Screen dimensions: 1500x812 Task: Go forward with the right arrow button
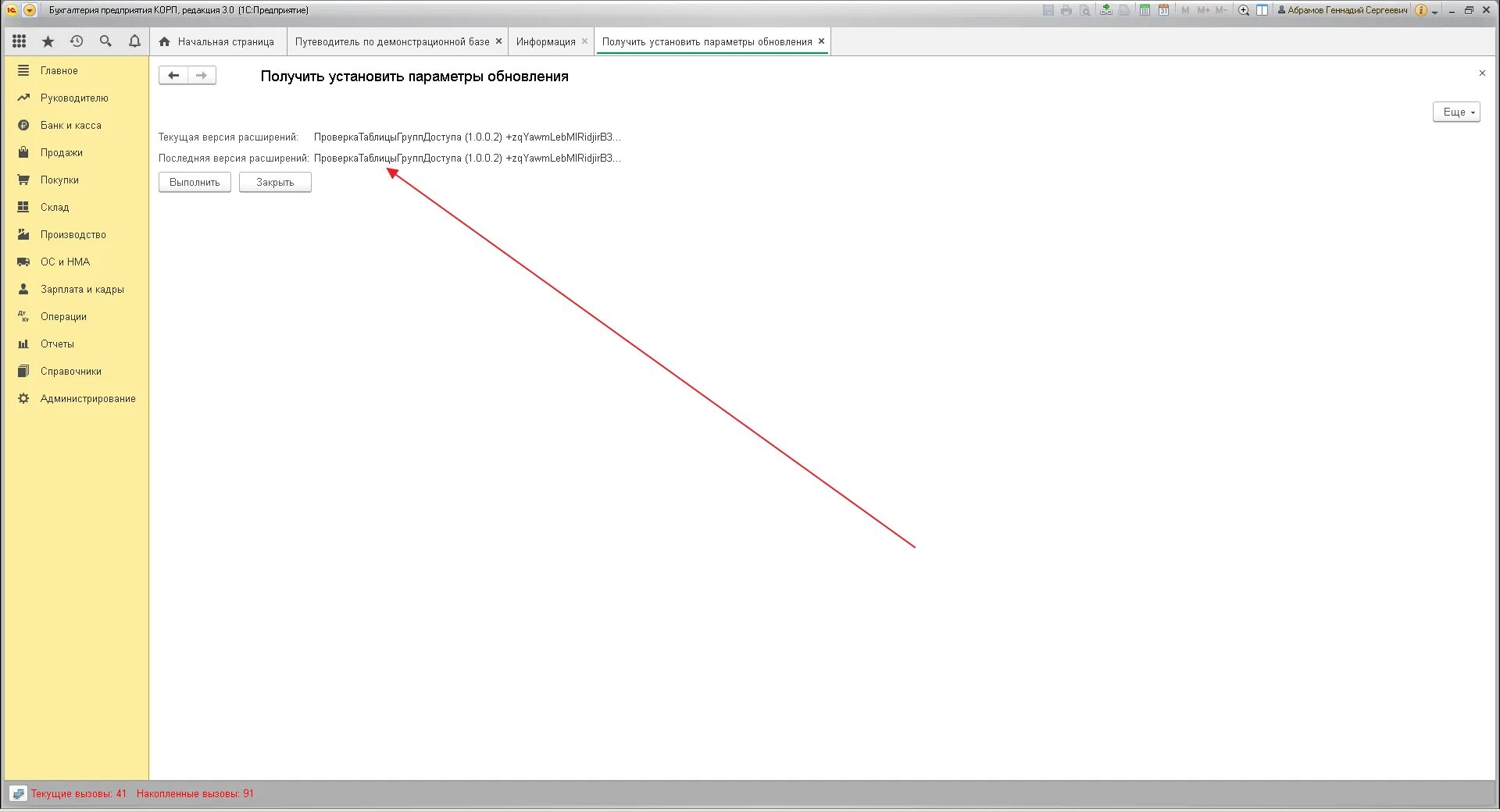(202, 76)
